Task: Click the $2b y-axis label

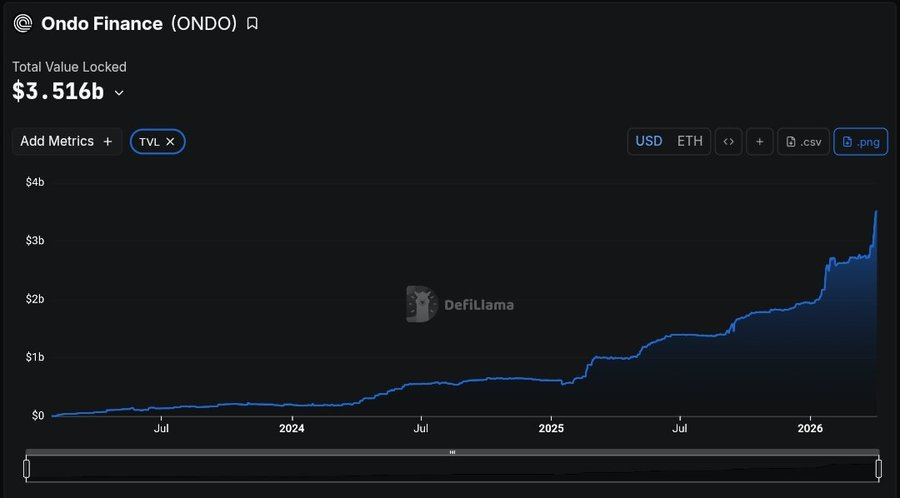Action: 34,299
